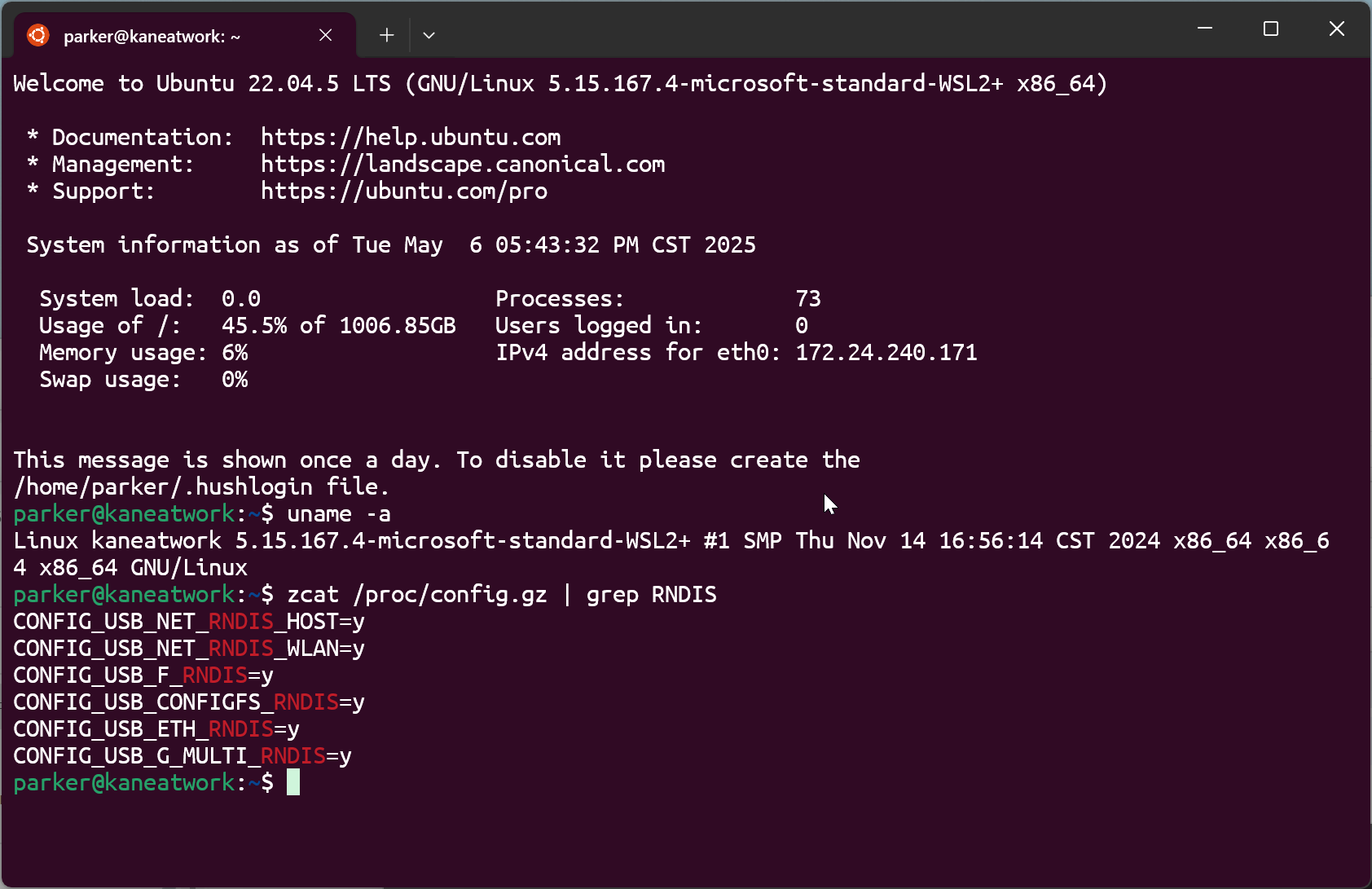
Task: Close the parker@kaneatwork terminal tab
Action: pyautogui.click(x=325, y=35)
